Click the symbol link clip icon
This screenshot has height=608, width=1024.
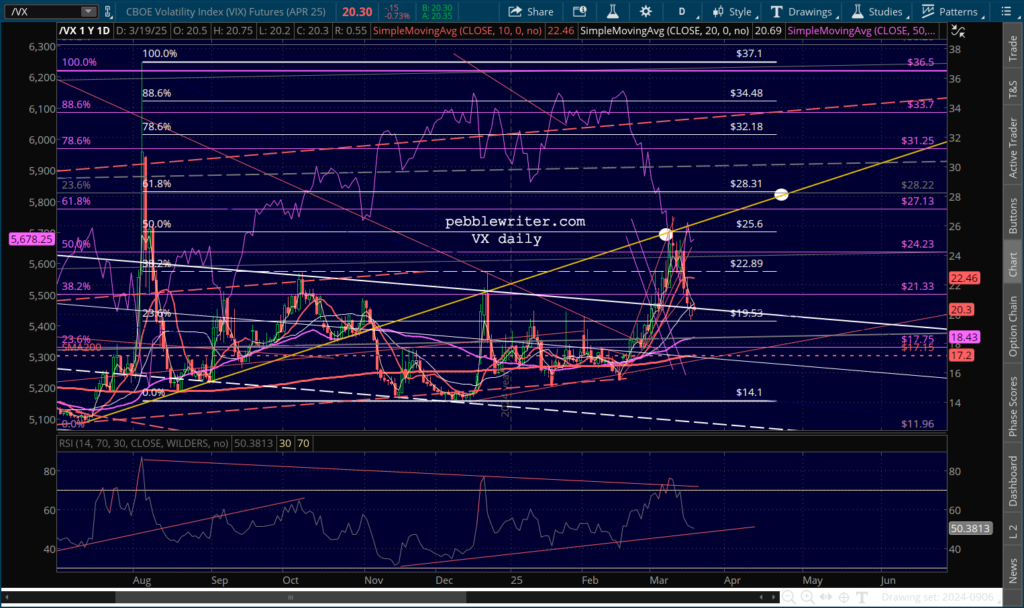[108, 11]
